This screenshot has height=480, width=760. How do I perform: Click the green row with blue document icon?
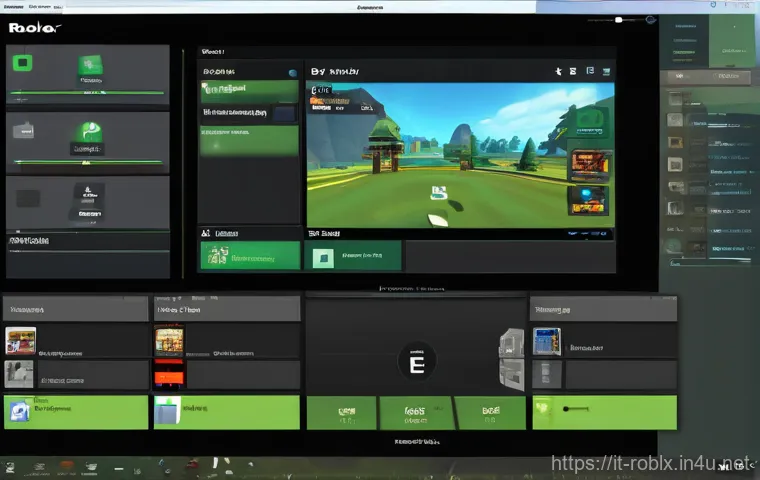tap(76, 413)
